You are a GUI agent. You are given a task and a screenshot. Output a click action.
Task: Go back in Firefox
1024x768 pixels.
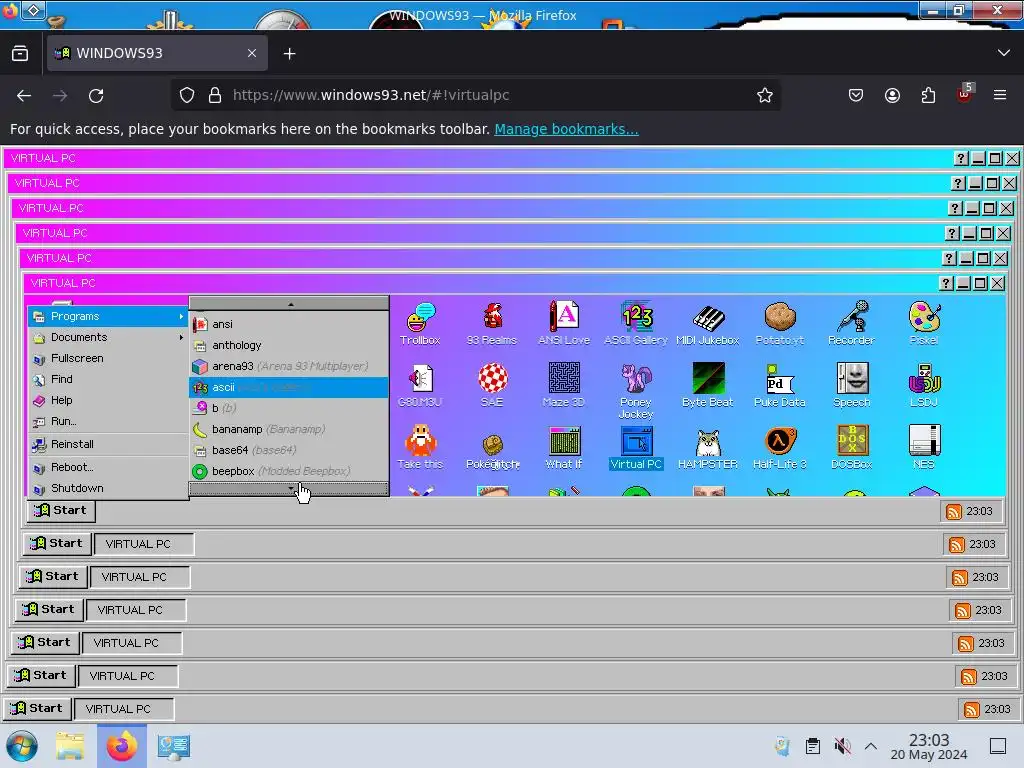click(24, 95)
